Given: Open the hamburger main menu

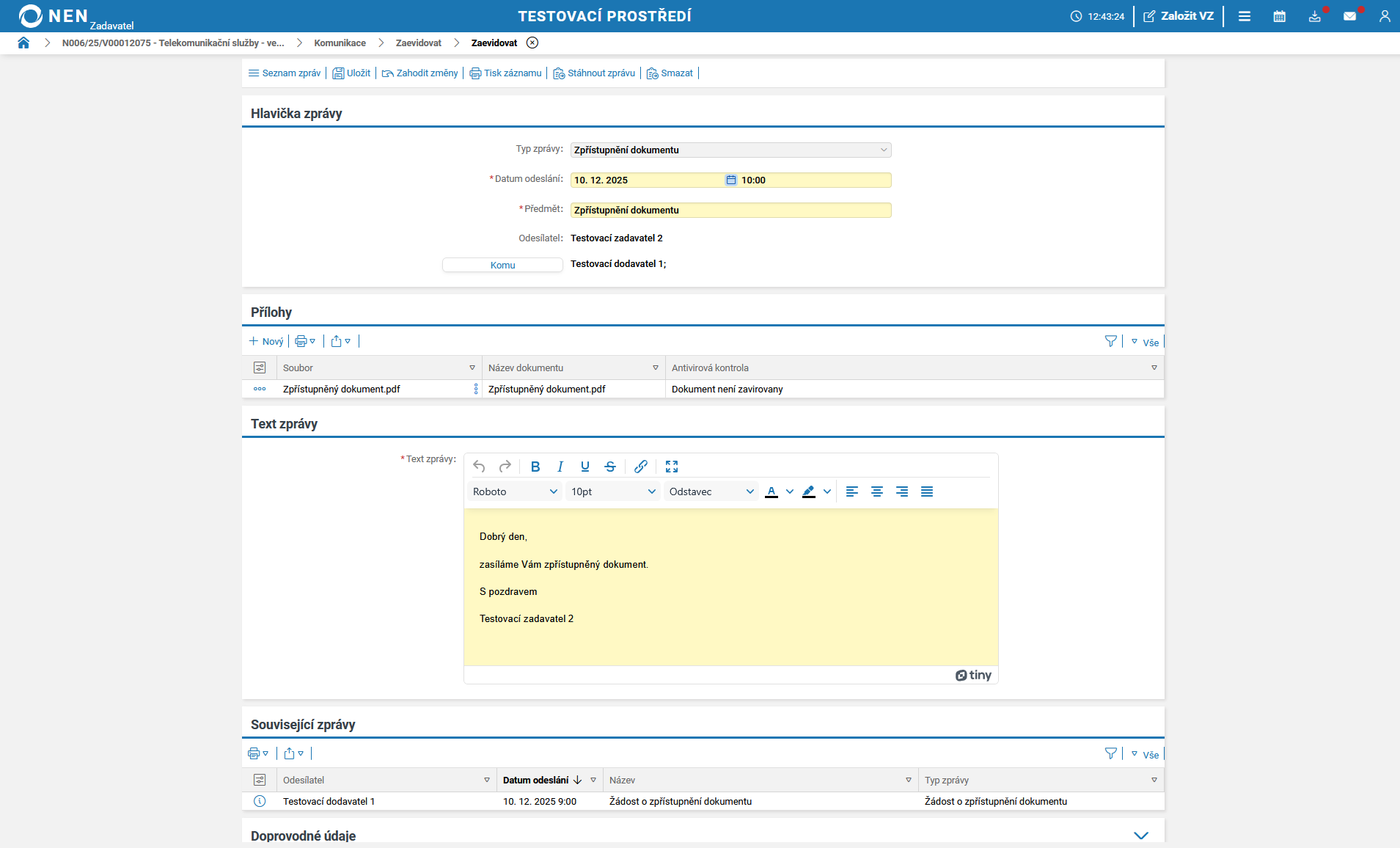Looking at the screenshot, I should (1244, 16).
